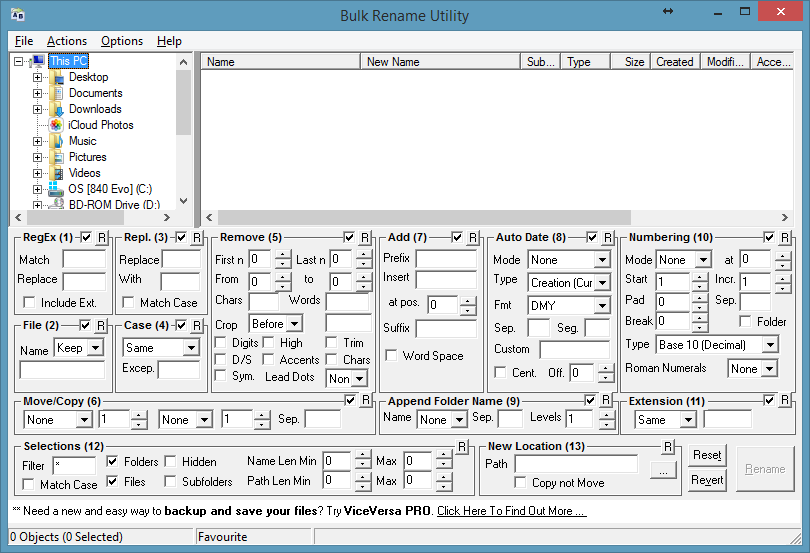Click the Videos folder icon in tree

57,173
